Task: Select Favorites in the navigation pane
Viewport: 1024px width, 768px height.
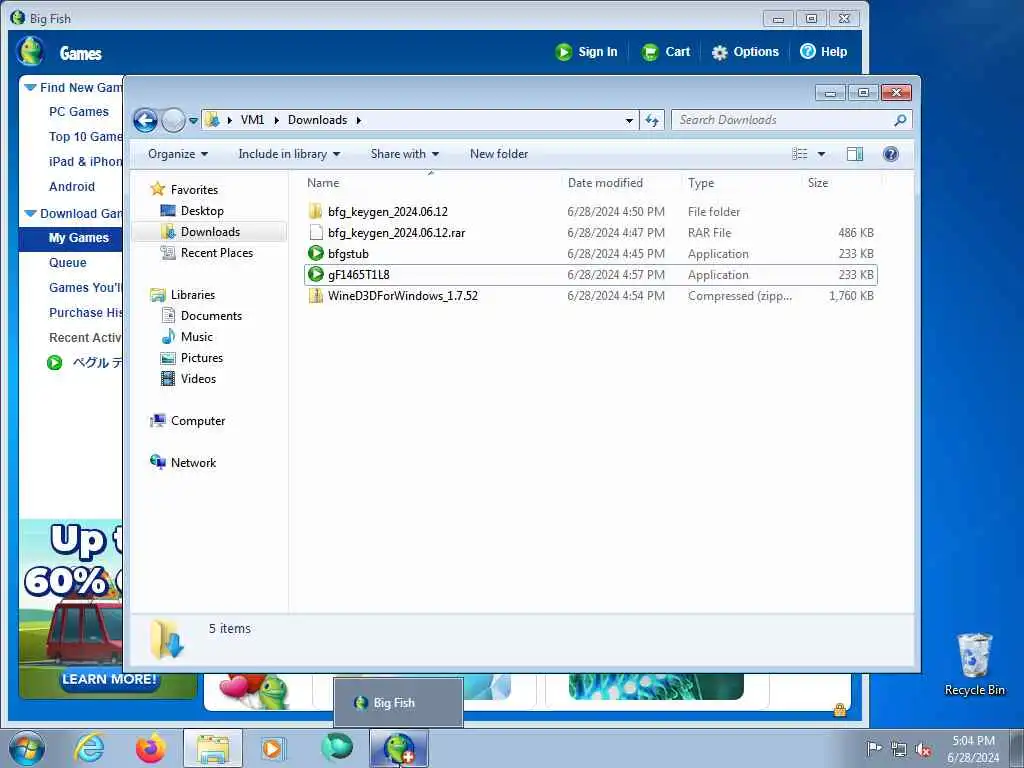Action: pyautogui.click(x=194, y=189)
